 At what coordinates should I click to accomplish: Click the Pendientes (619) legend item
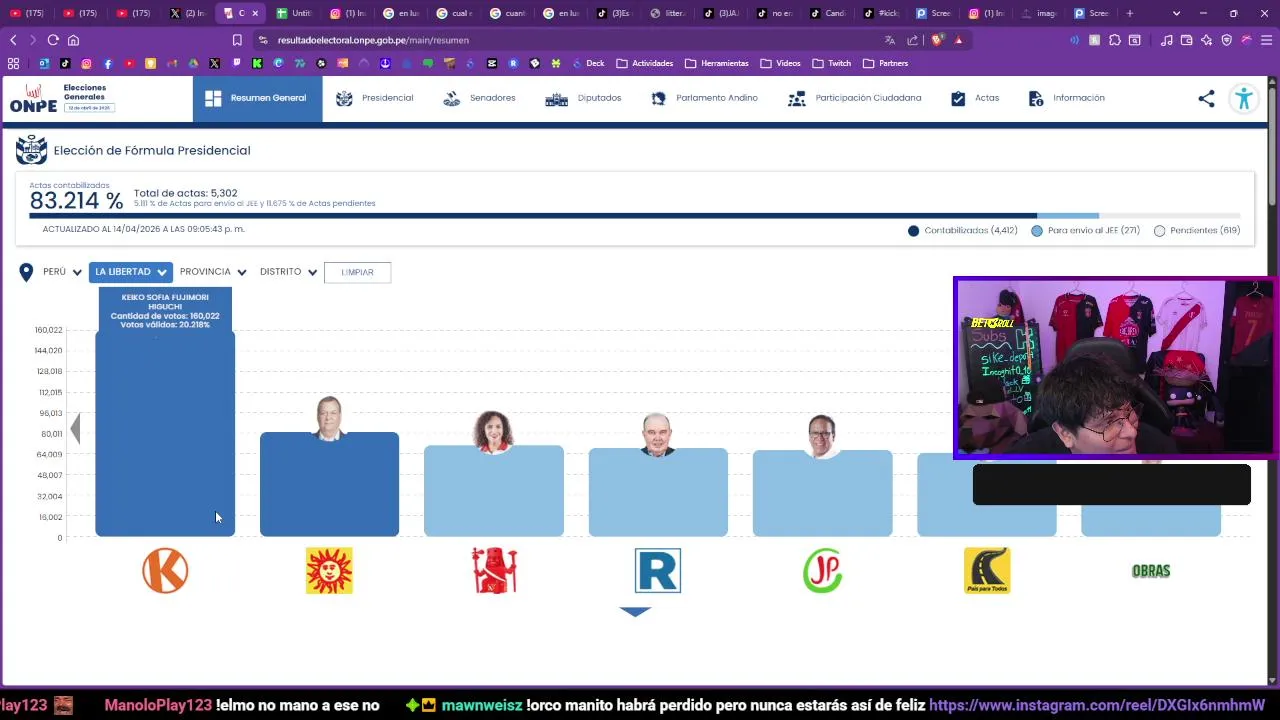pyautogui.click(x=1197, y=231)
